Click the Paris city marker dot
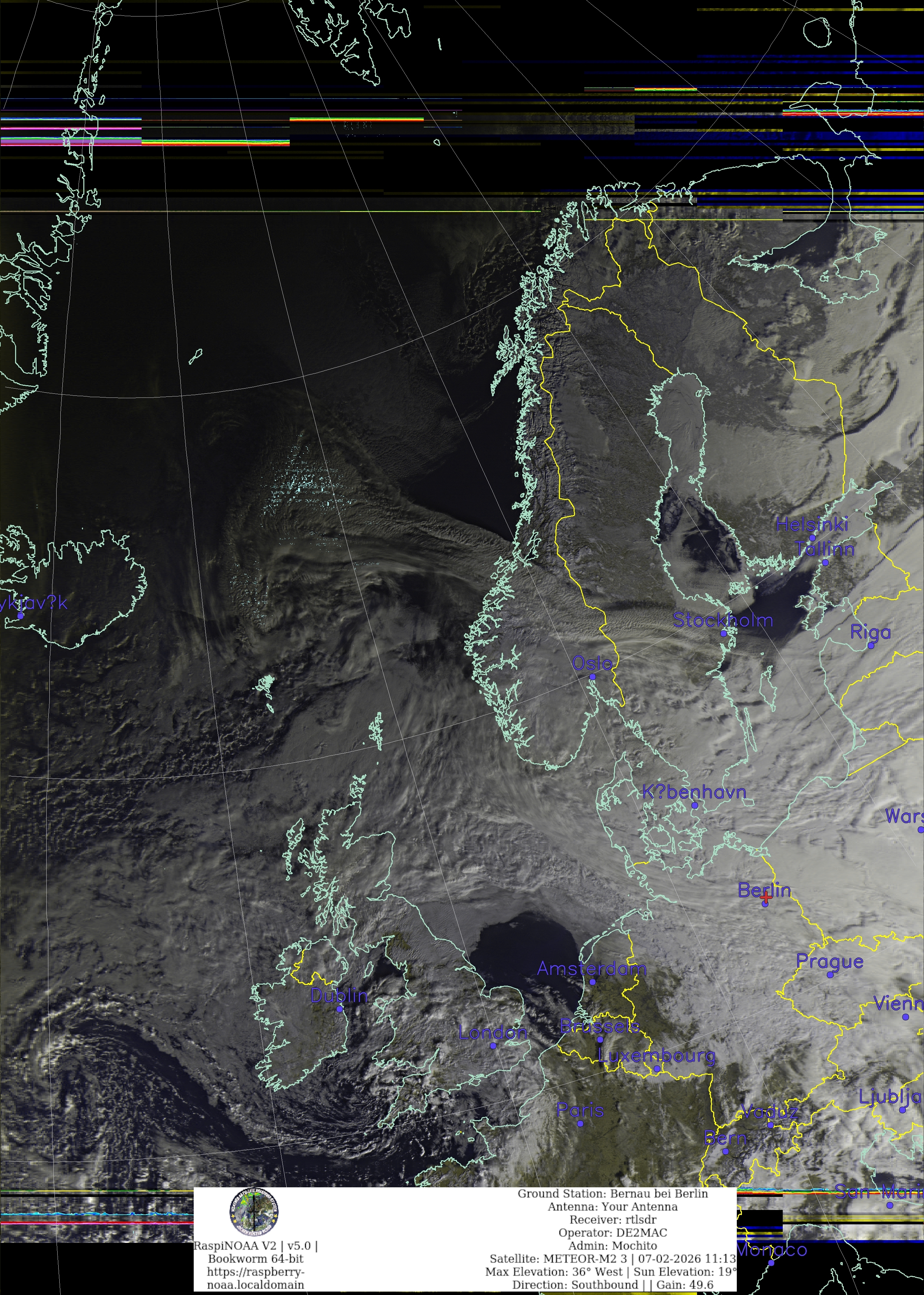The width and height of the screenshot is (924, 1295). 580,1124
